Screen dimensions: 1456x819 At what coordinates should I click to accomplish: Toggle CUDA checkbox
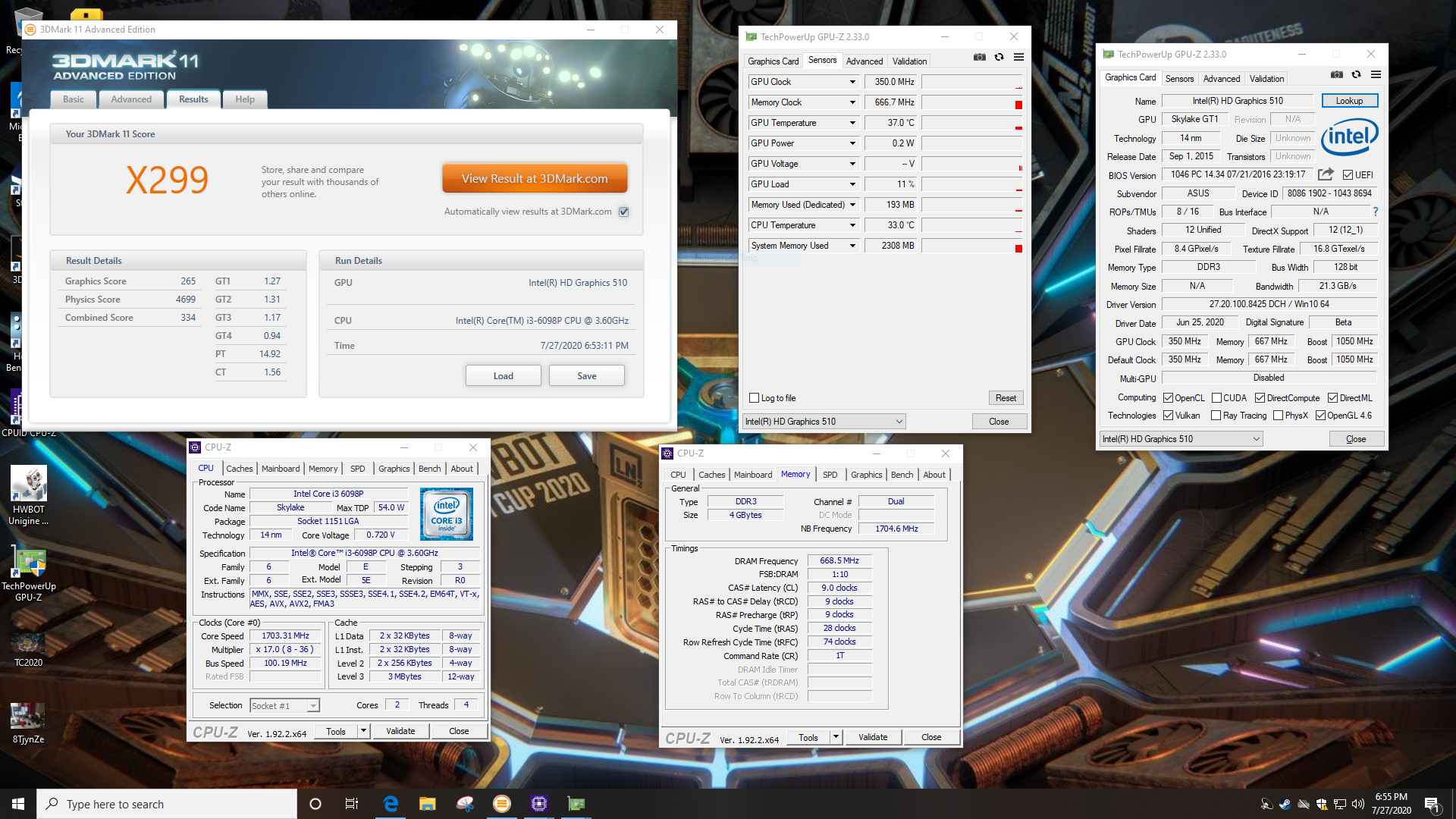[1216, 398]
